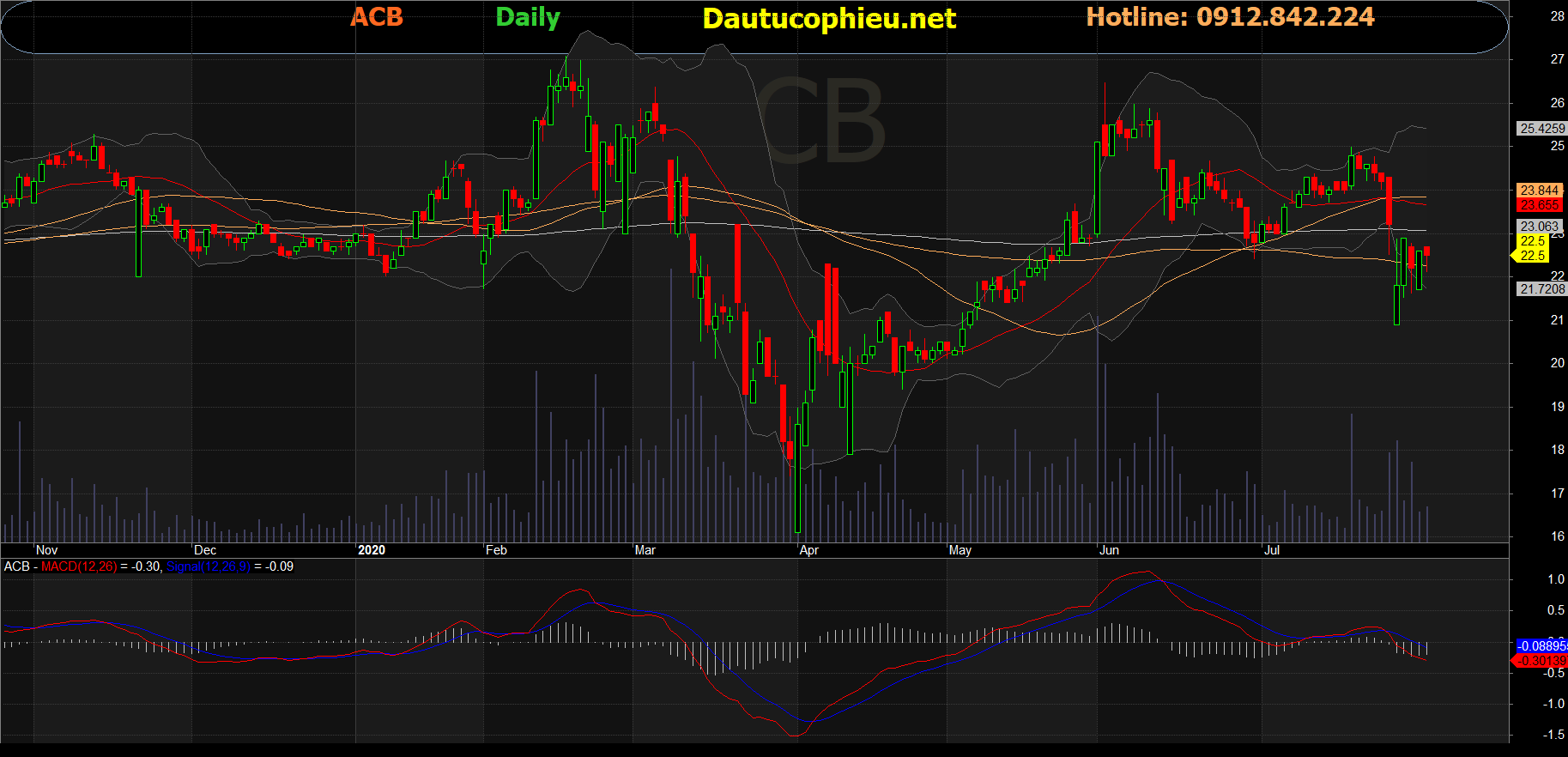
Task: Click the Hotline: 0912.842.224 text
Action: click(1230, 17)
